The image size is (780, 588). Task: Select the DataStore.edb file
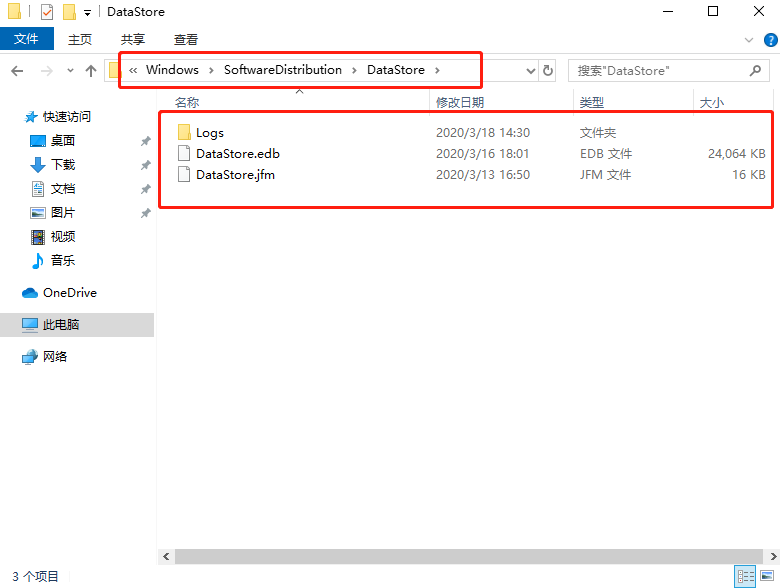(x=237, y=154)
